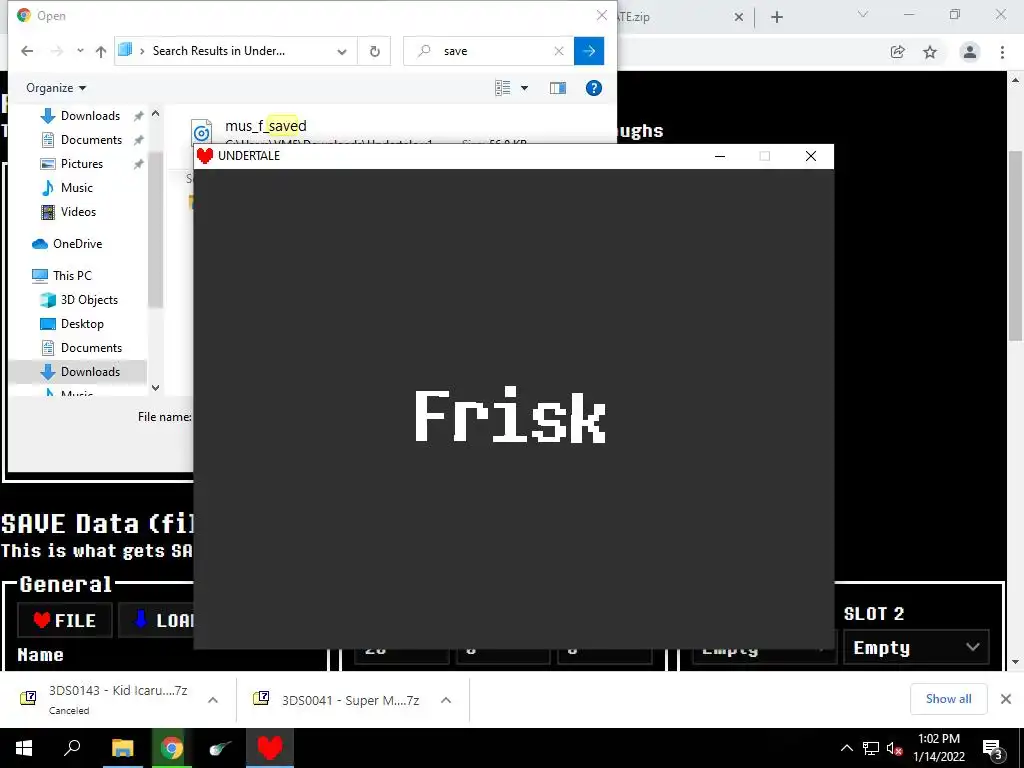This screenshot has height=768, width=1024.
Task: Bookmark this page with star icon
Action: 930,52
